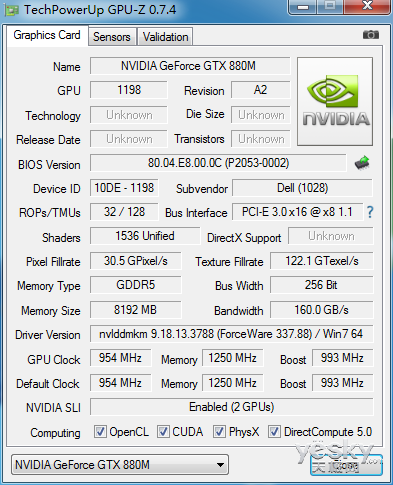Click the GPU Clock 954 MHz field
The width and height of the screenshot is (393, 485).
tap(120, 358)
